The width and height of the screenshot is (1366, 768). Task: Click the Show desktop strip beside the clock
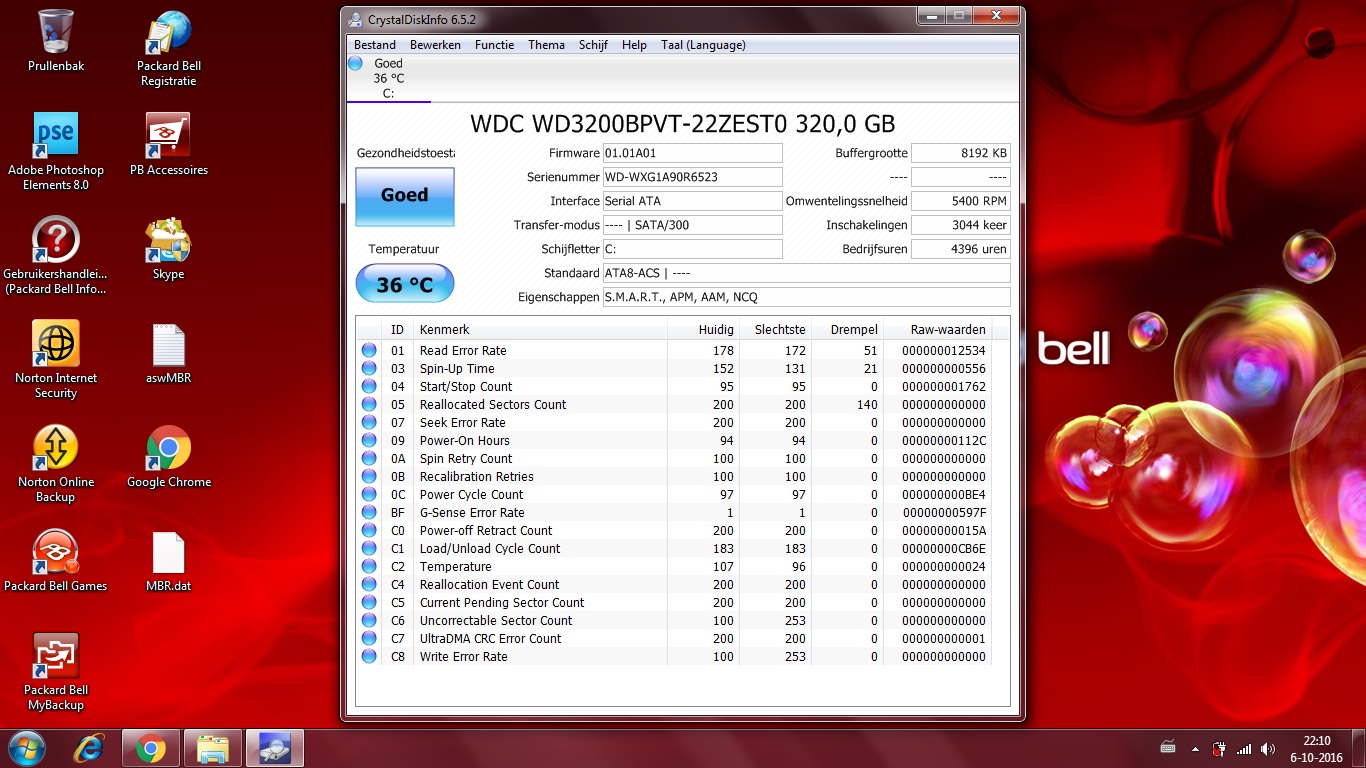click(1358, 748)
